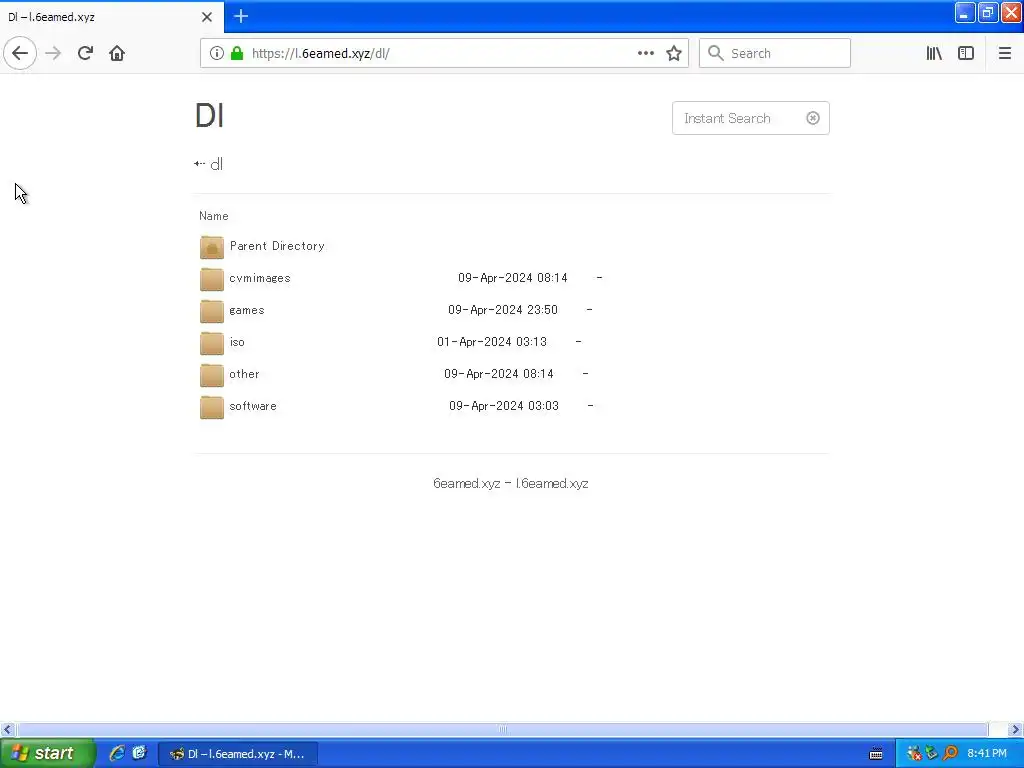Click the scrollbar right arrow
The image size is (1024, 768).
coord(1016,729)
